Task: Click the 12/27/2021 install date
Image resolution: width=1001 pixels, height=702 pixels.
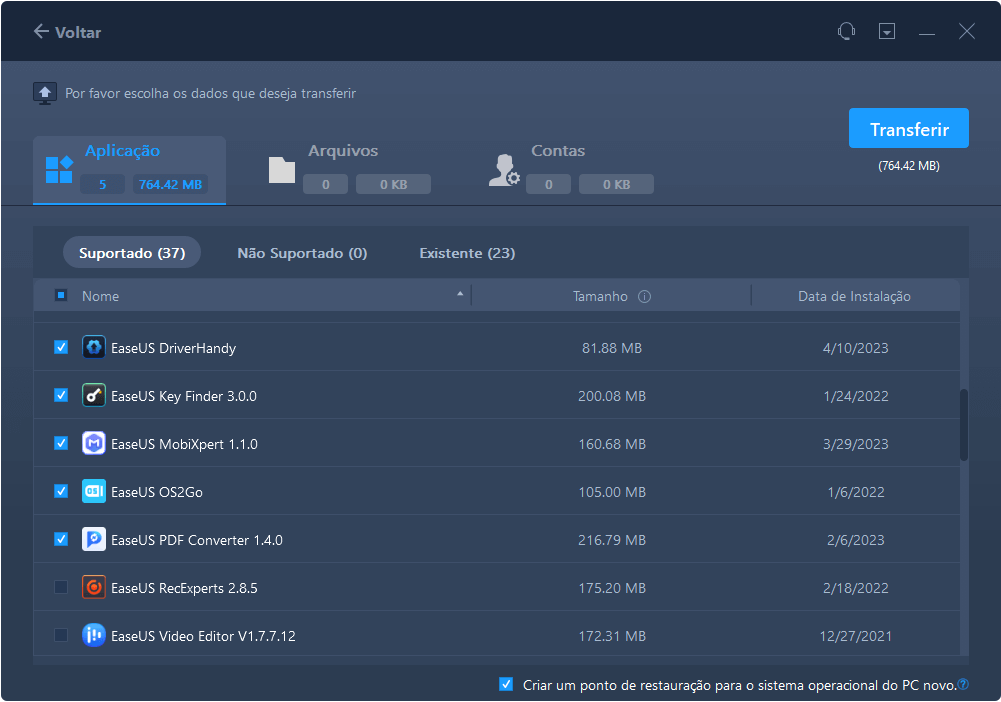Action: click(855, 636)
